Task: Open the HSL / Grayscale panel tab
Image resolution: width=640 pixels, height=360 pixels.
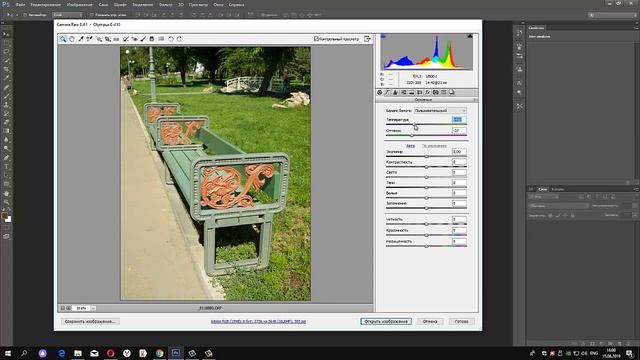Action: coord(404,93)
